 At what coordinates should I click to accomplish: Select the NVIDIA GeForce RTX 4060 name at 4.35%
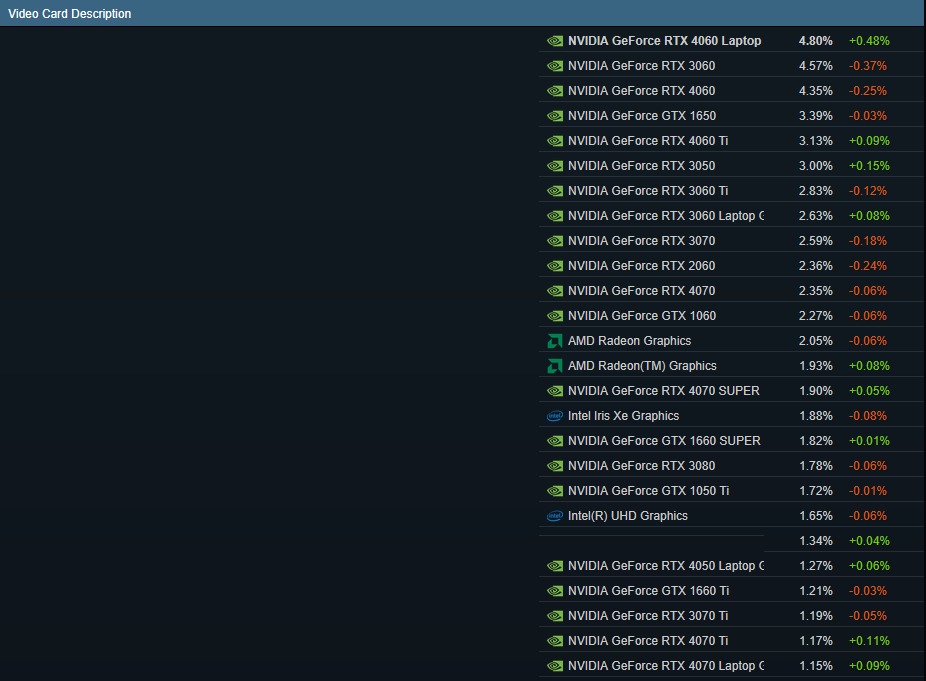641,91
